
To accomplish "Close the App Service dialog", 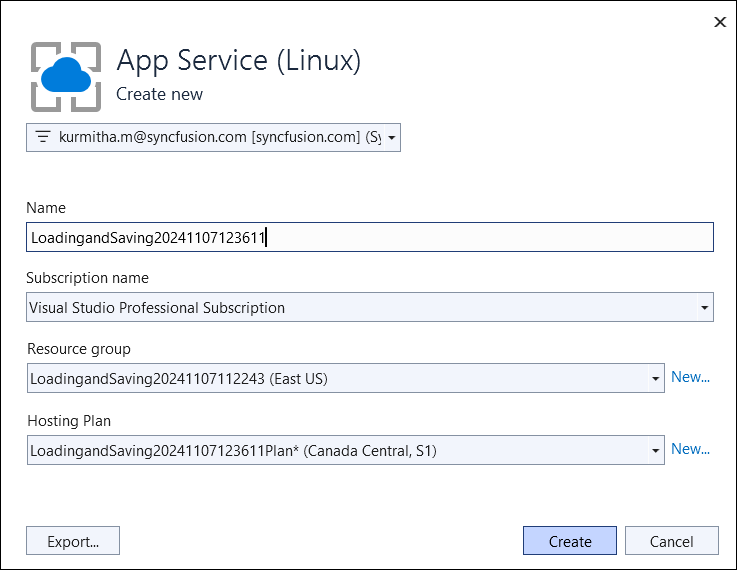I will [720, 22].
